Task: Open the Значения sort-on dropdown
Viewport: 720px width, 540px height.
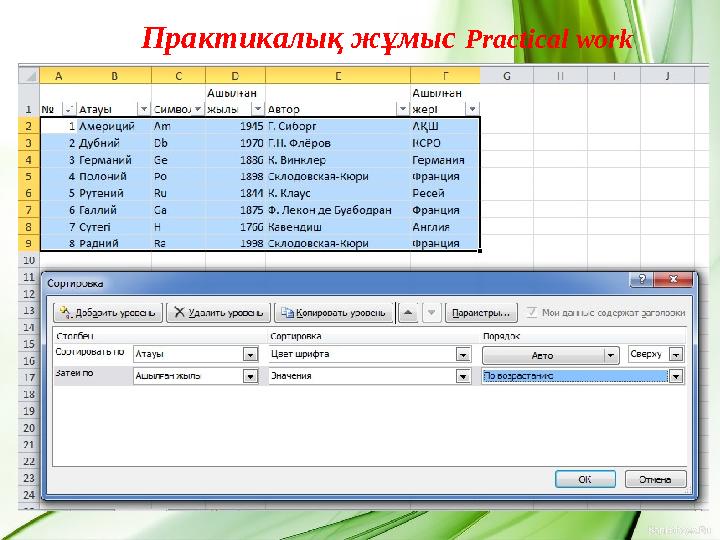Action: click(x=463, y=377)
